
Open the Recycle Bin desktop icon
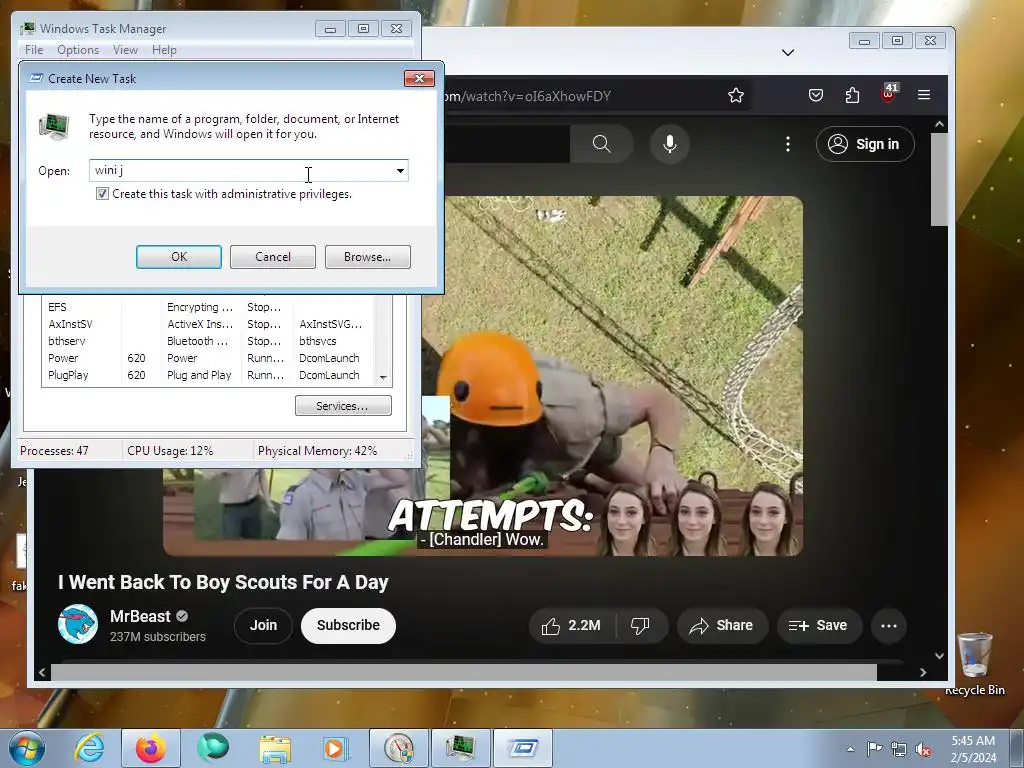click(x=974, y=663)
